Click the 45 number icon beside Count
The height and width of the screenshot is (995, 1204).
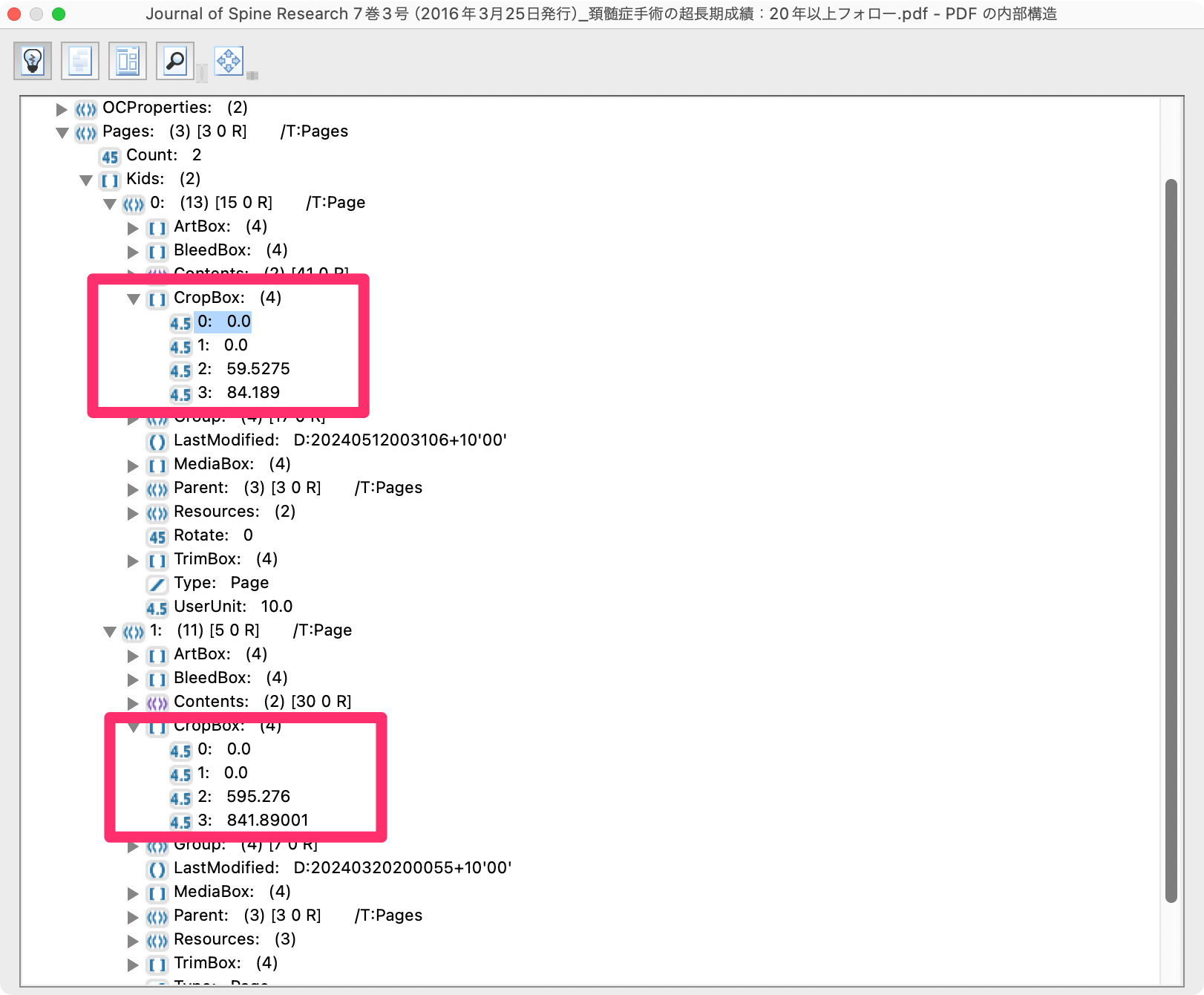pyautogui.click(x=109, y=157)
